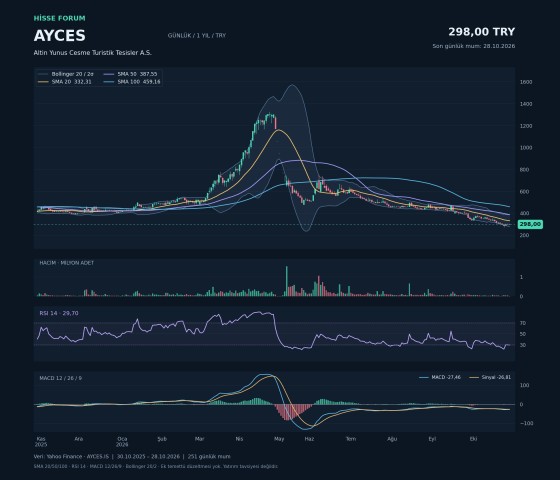The height and width of the screenshot is (480, 560).
Task: Click the RSI axis label 70
Action: [x=523, y=323]
